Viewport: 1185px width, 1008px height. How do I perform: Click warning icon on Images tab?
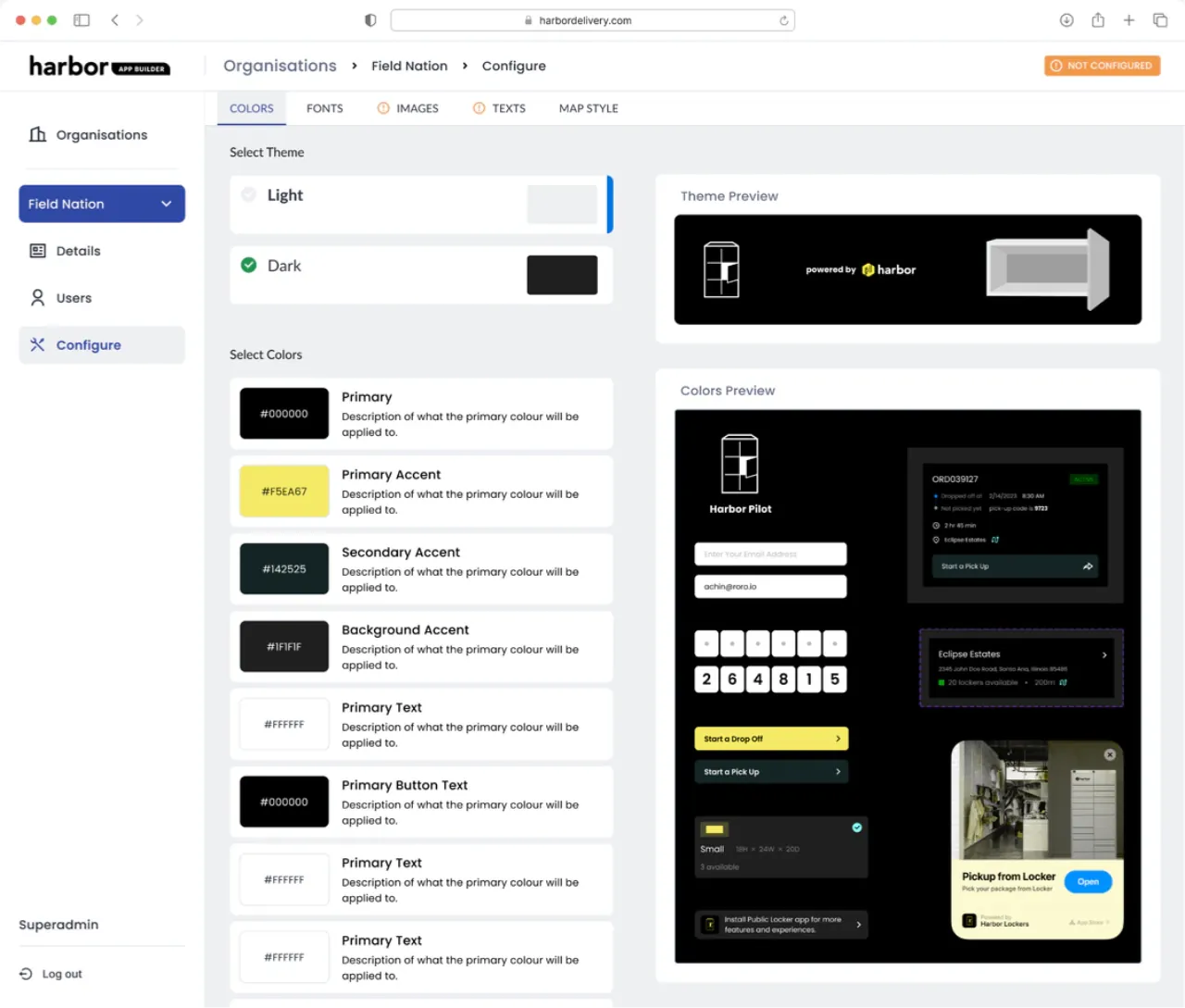(383, 108)
